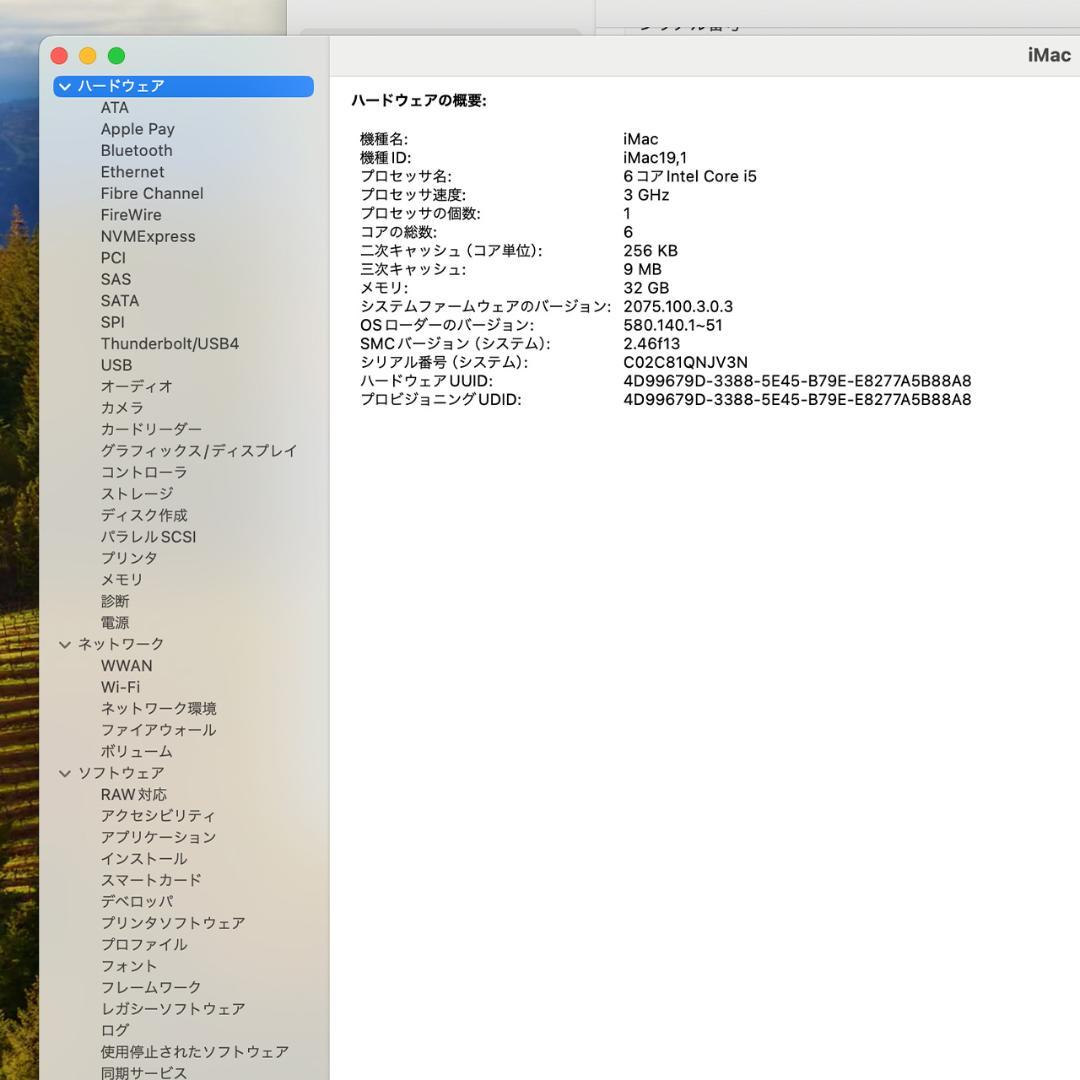Select ログ in the software list

coord(113,1030)
